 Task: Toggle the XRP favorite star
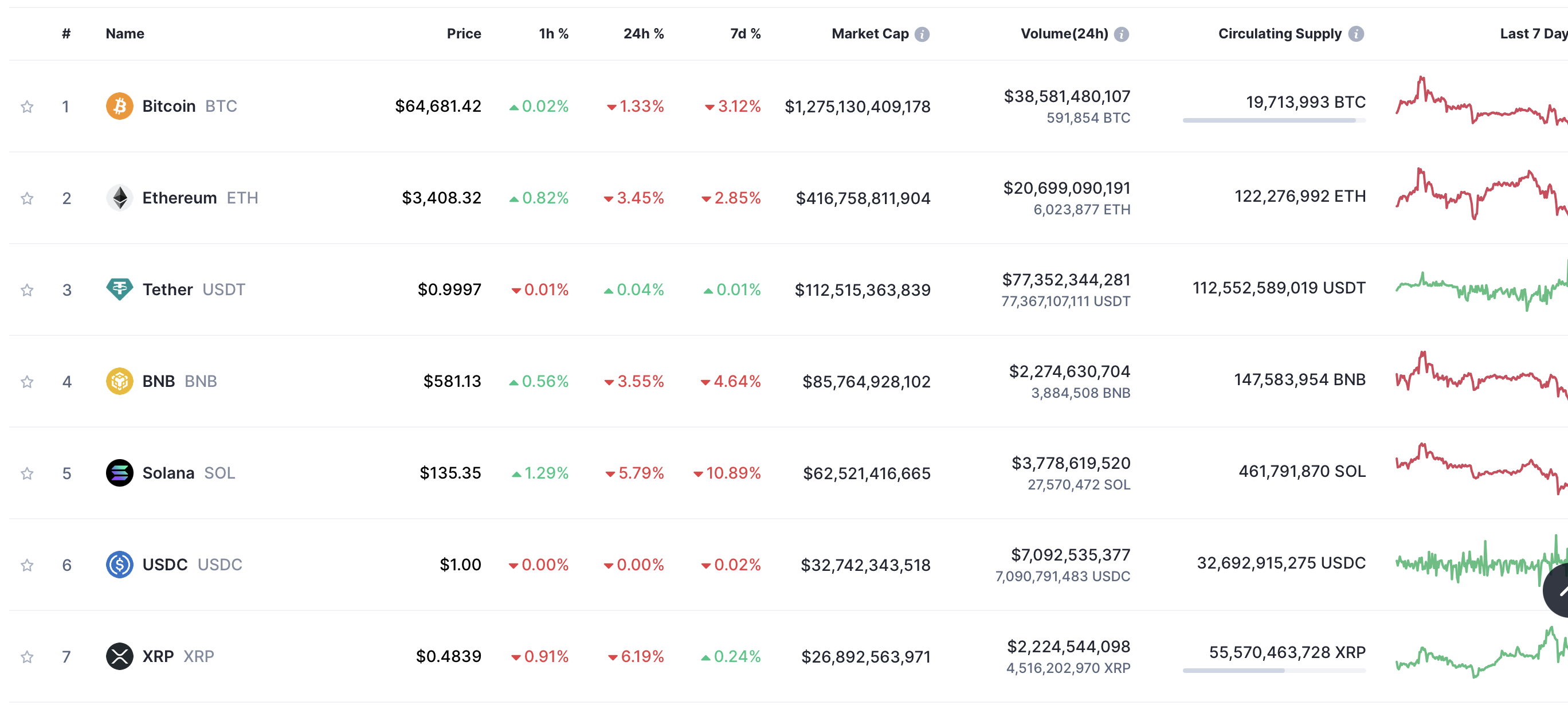pyautogui.click(x=27, y=657)
